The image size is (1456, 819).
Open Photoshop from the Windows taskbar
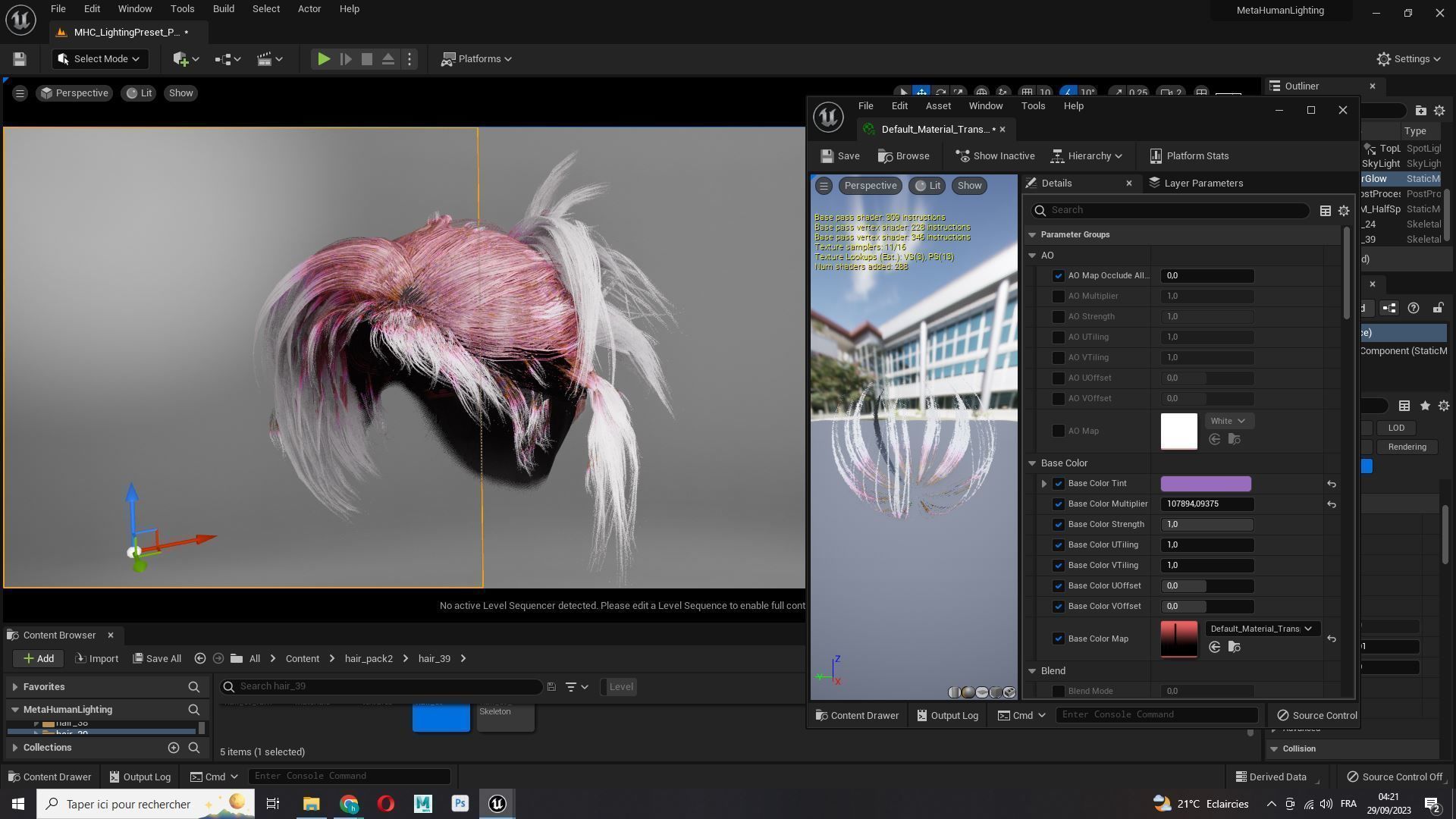pos(460,804)
